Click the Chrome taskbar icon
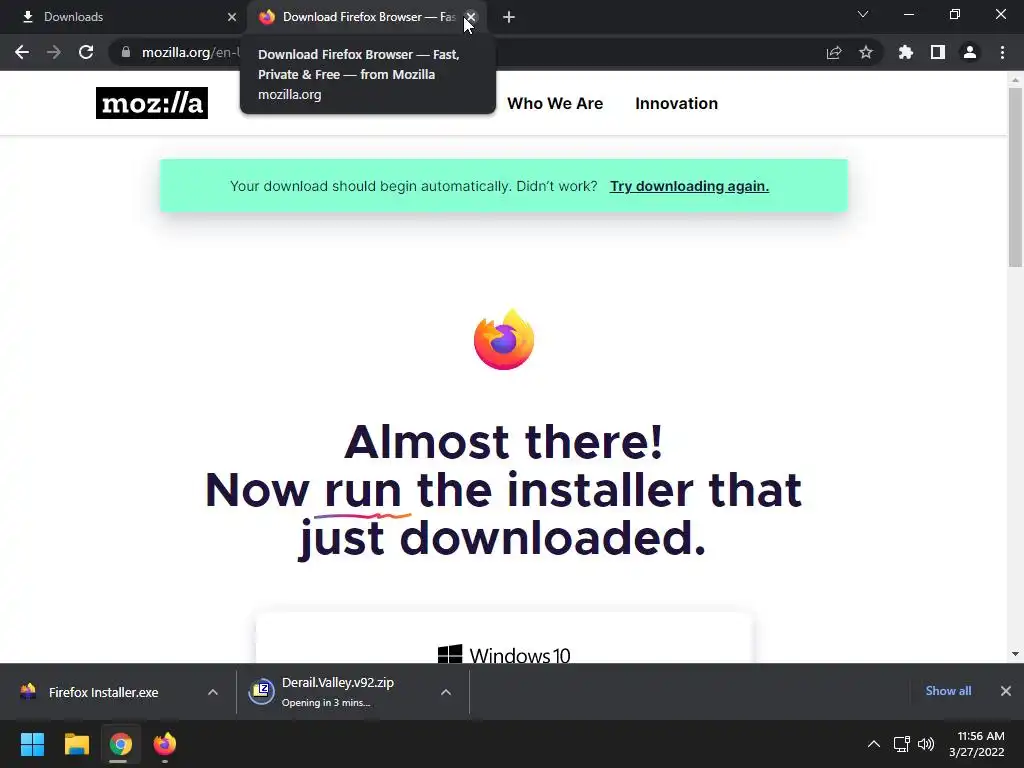 coord(120,744)
